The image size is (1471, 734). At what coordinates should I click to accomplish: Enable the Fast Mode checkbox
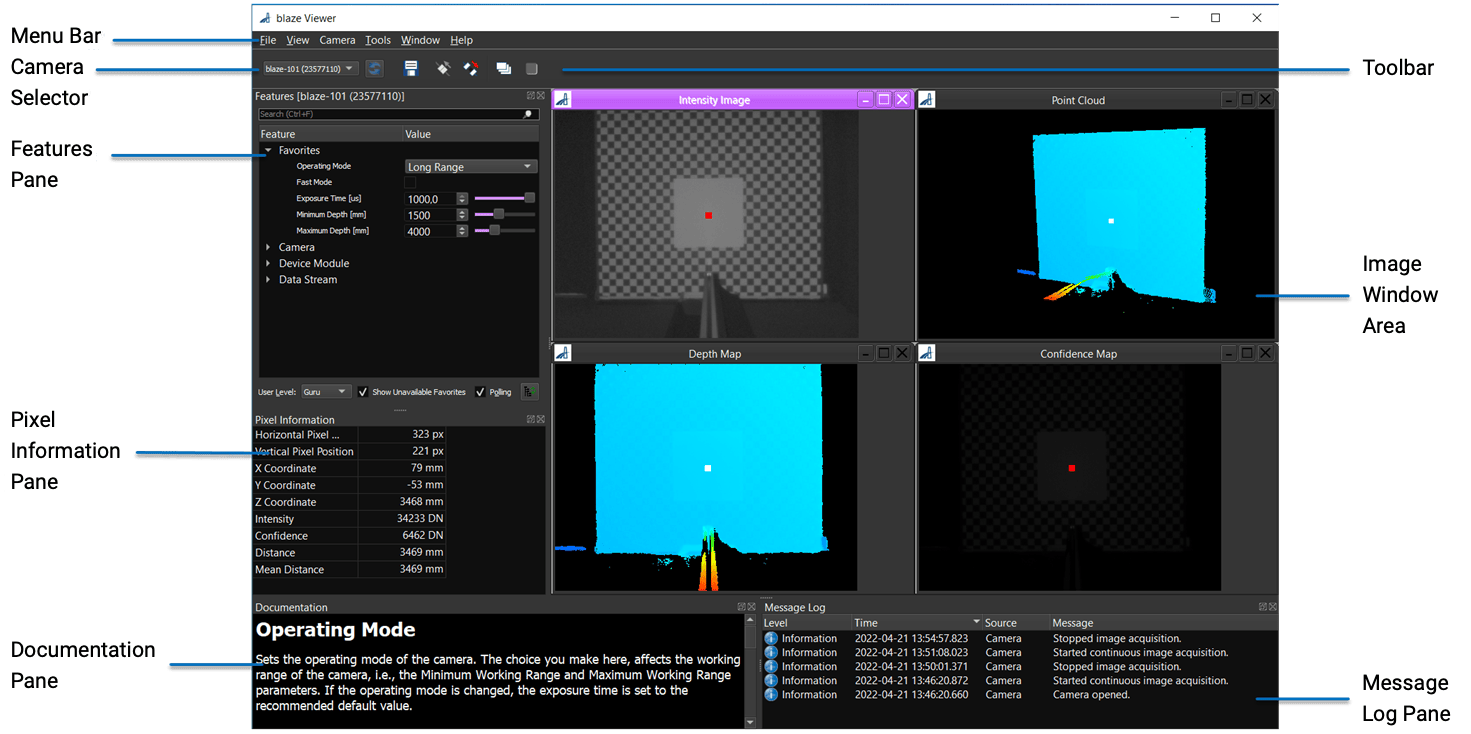click(410, 183)
